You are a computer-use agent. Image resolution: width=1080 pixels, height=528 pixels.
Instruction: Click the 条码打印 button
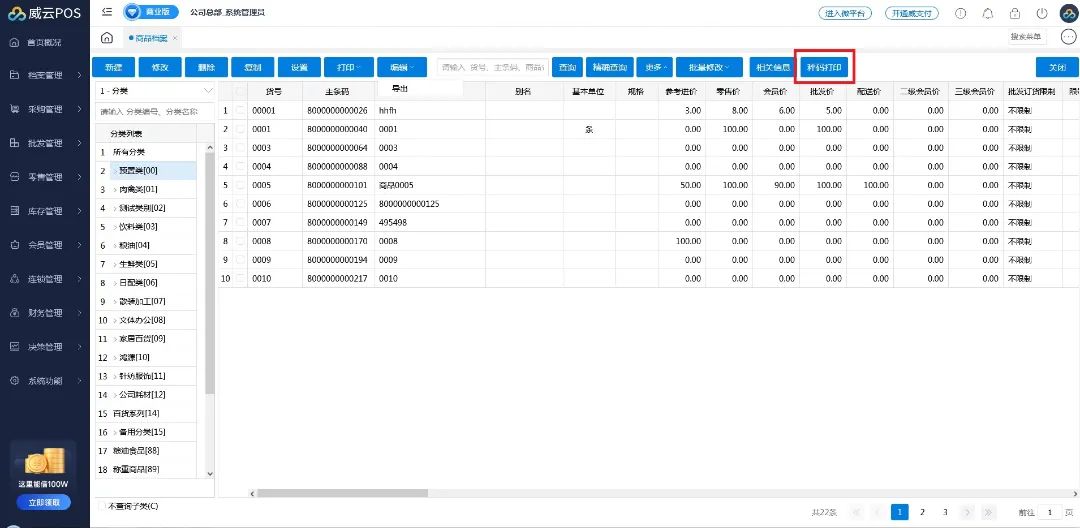pyautogui.click(x=824, y=67)
